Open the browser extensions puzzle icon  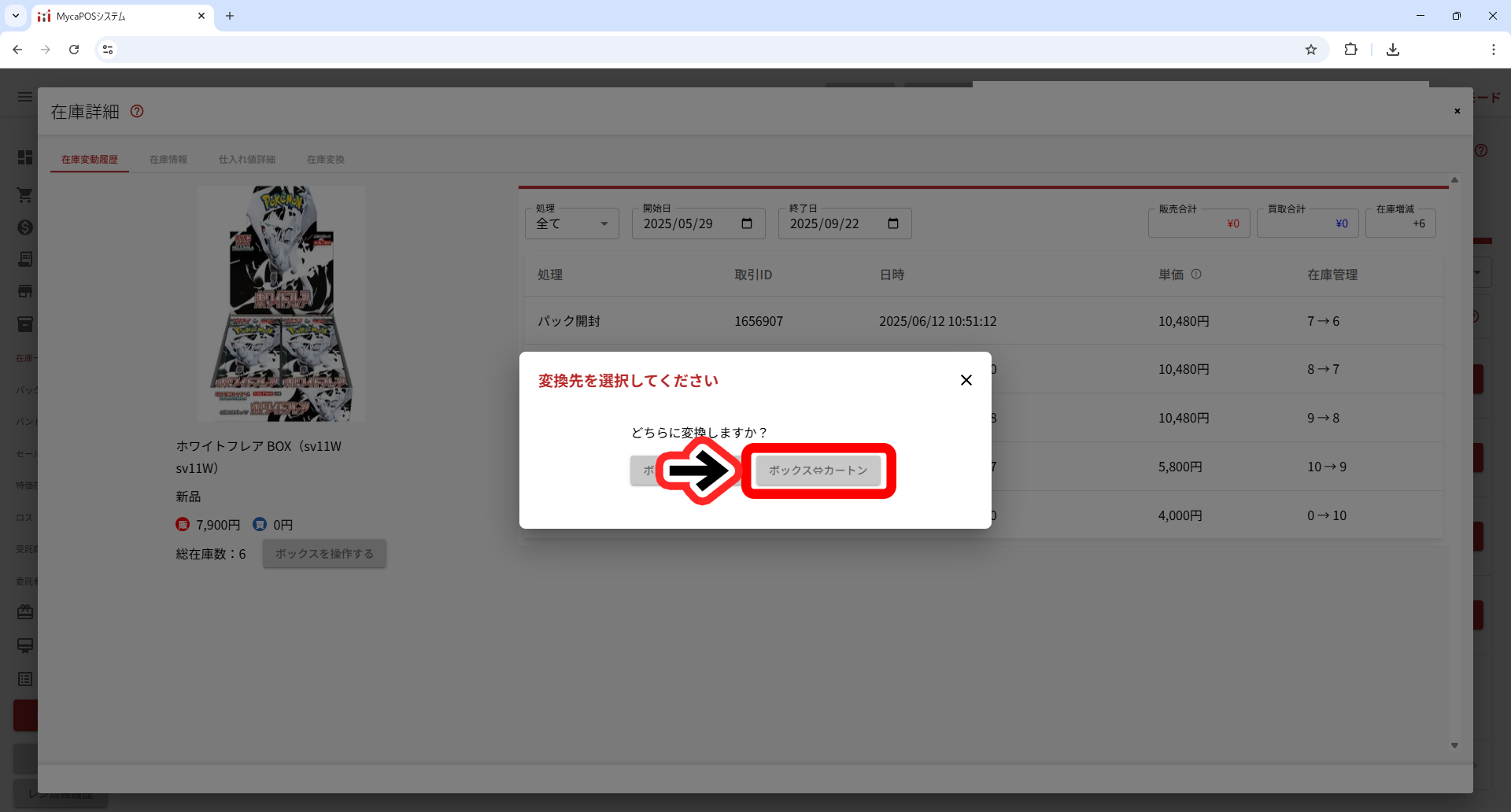pos(1351,50)
